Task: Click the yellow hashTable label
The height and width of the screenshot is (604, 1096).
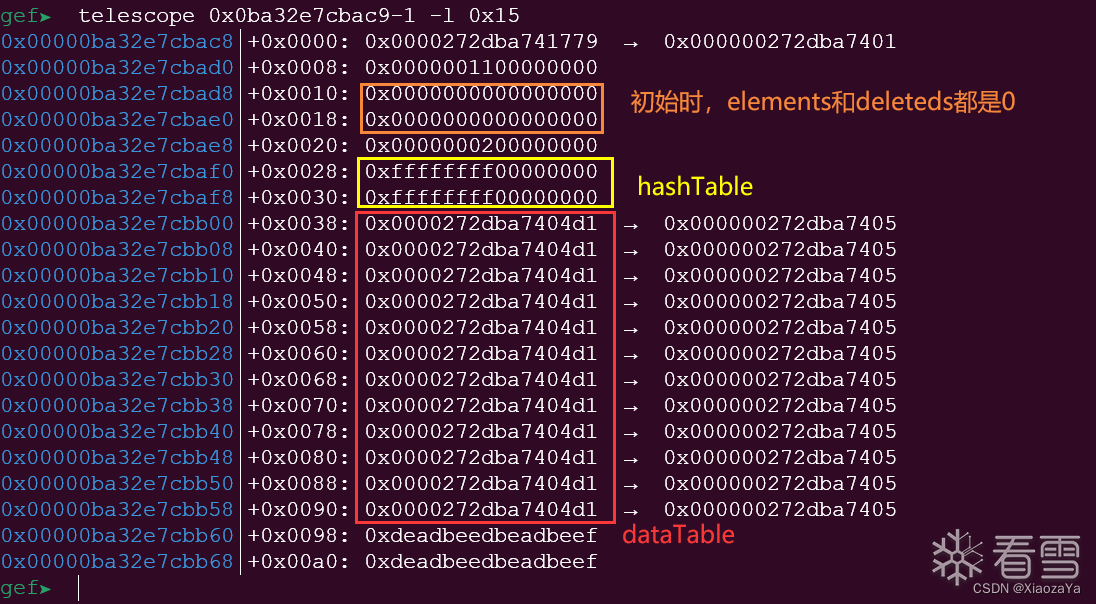Action: point(694,187)
